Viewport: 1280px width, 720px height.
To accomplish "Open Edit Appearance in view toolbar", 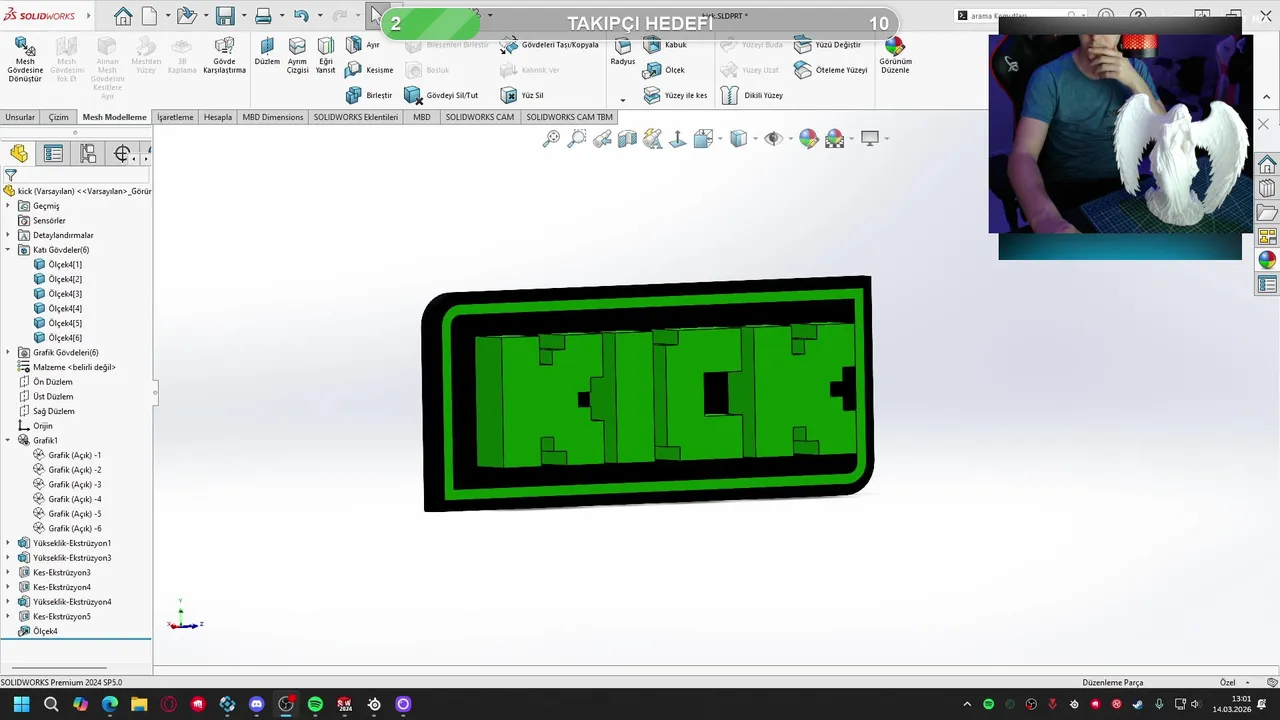I will tap(808, 139).
